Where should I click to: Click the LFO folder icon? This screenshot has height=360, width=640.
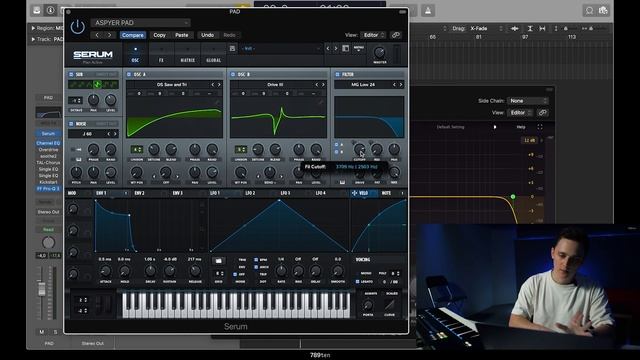coord(218,260)
